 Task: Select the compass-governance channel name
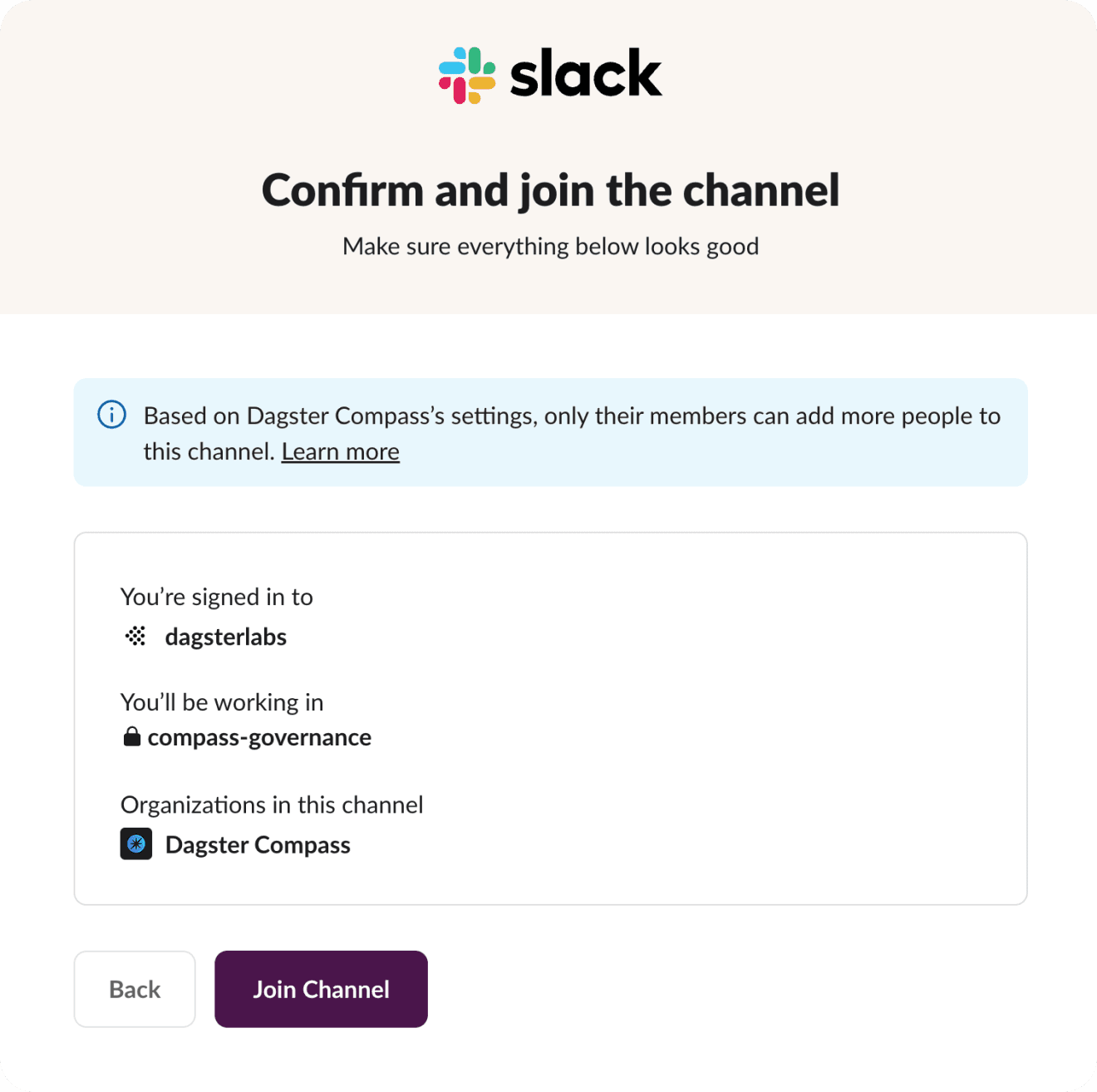(258, 737)
